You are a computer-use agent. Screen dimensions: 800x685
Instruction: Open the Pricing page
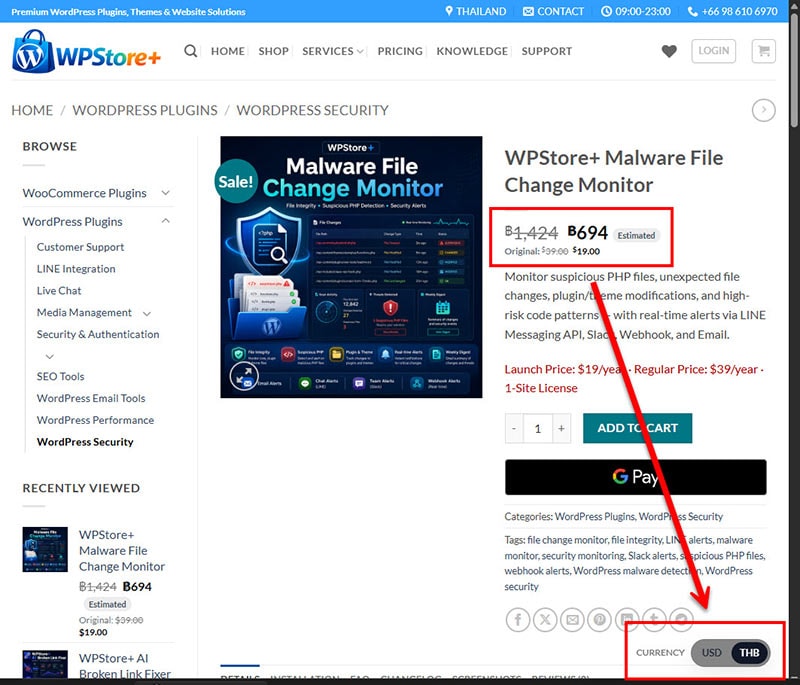(x=400, y=51)
